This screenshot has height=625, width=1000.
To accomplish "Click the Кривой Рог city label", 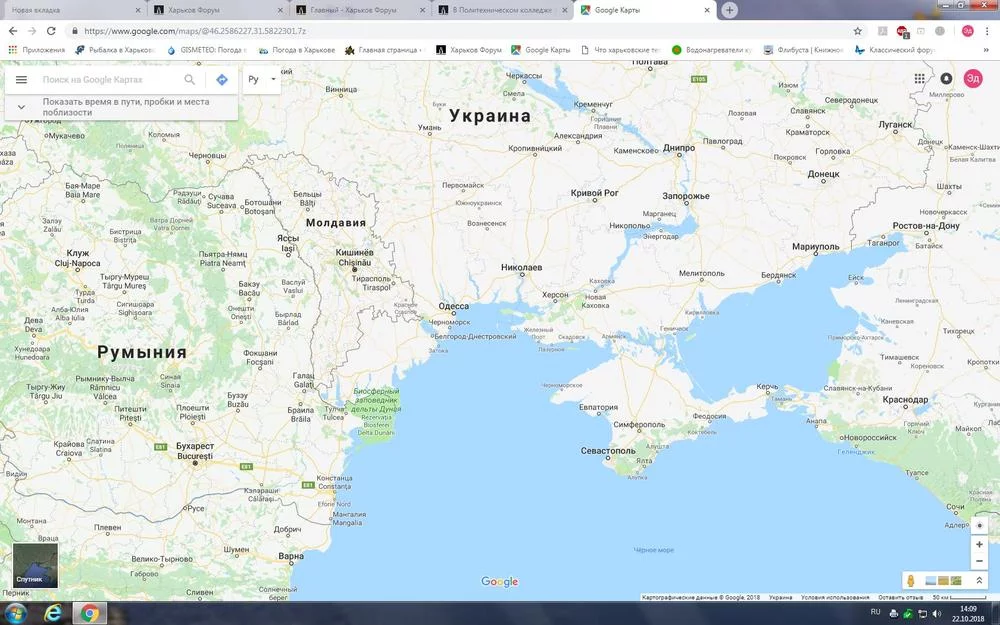I will pyautogui.click(x=594, y=193).
